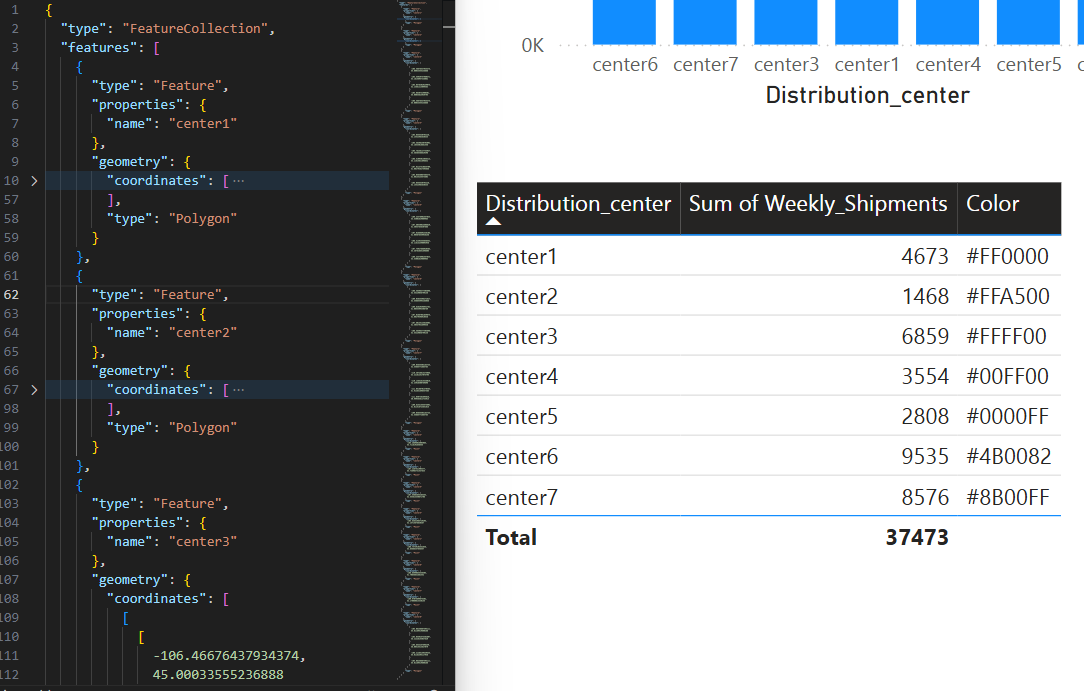
Task: Select the center6 table row cell
Action: [521, 457]
